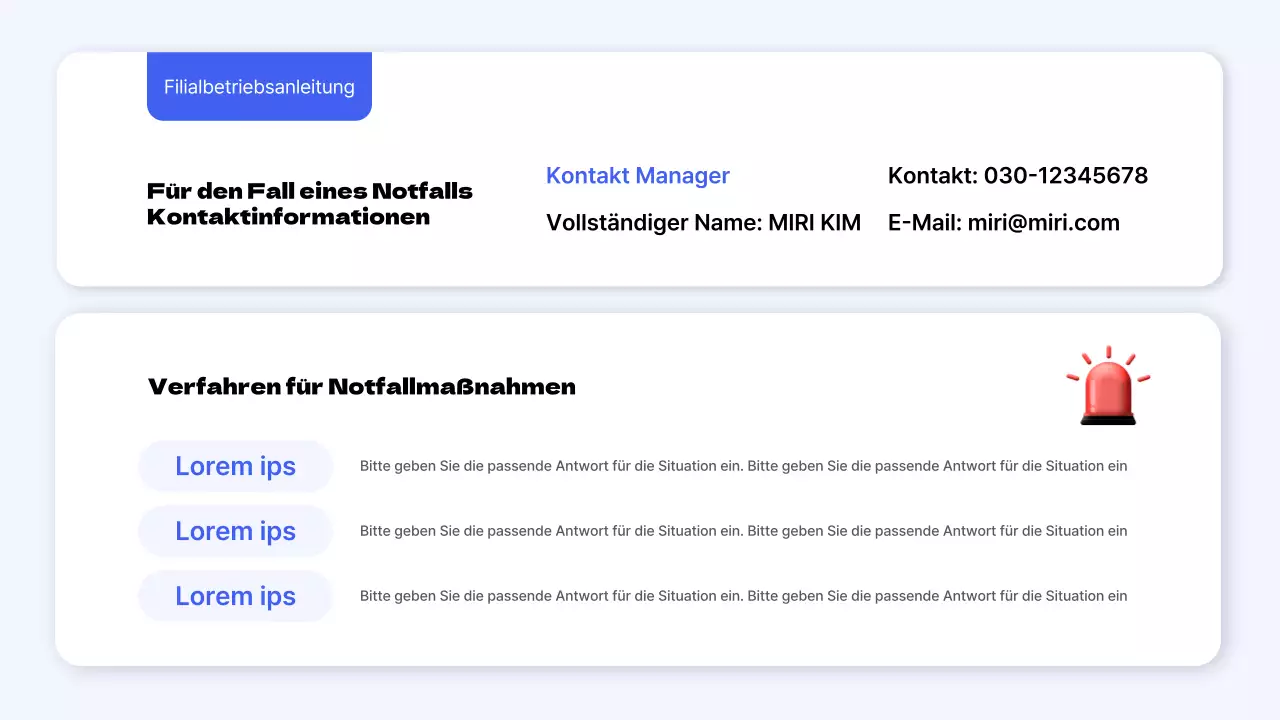
Task: Click the top white contact card
Action: click(640, 170)
